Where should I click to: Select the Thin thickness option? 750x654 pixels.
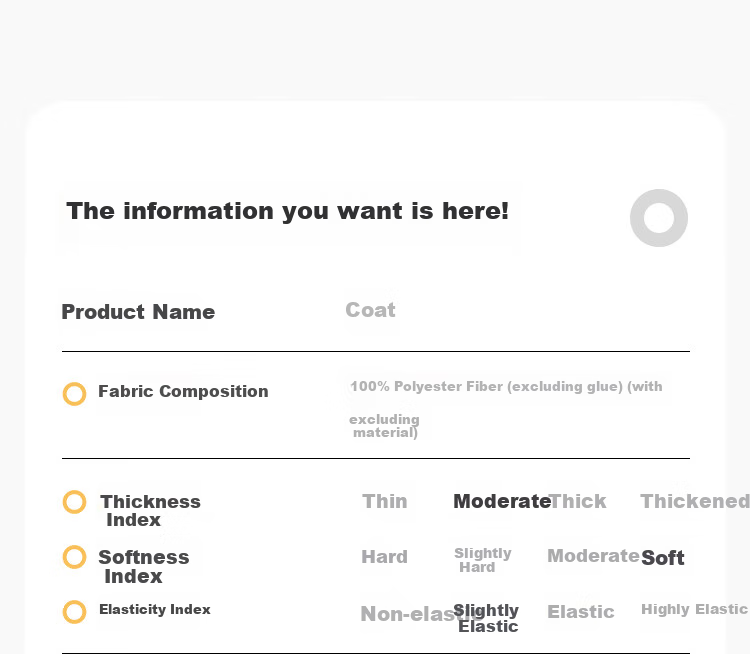click(385, 501)
